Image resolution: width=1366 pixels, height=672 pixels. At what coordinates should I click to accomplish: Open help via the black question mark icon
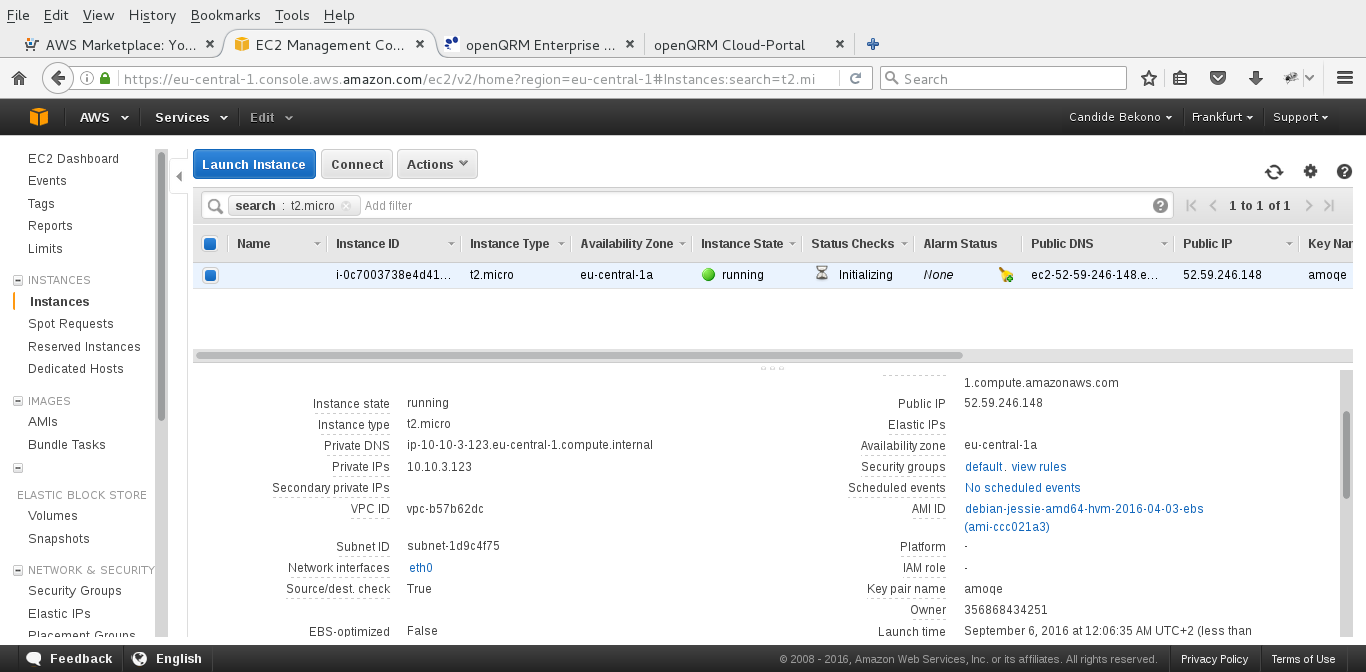pos(1344,172)
